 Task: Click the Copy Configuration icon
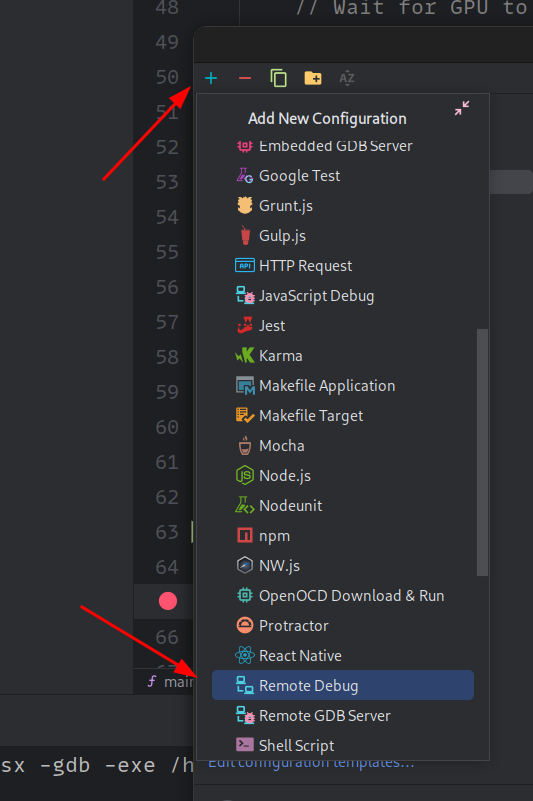click(x=279, y=78)
